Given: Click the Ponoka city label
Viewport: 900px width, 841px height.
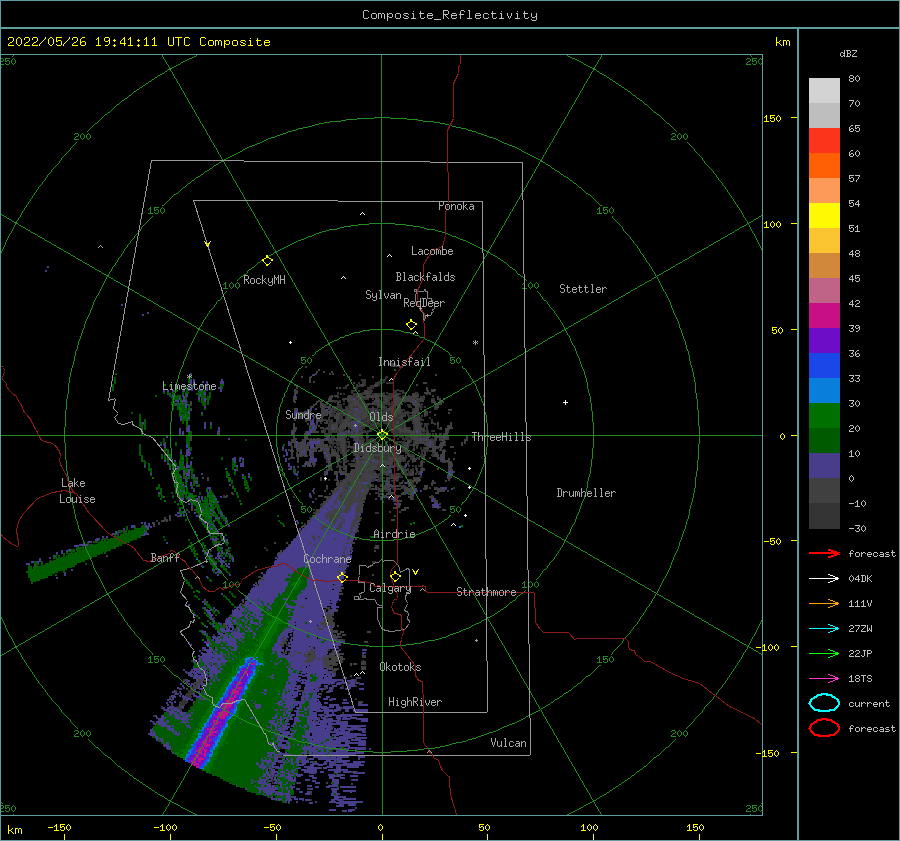Looking at the screenshot, I should (x=456, y=206).
